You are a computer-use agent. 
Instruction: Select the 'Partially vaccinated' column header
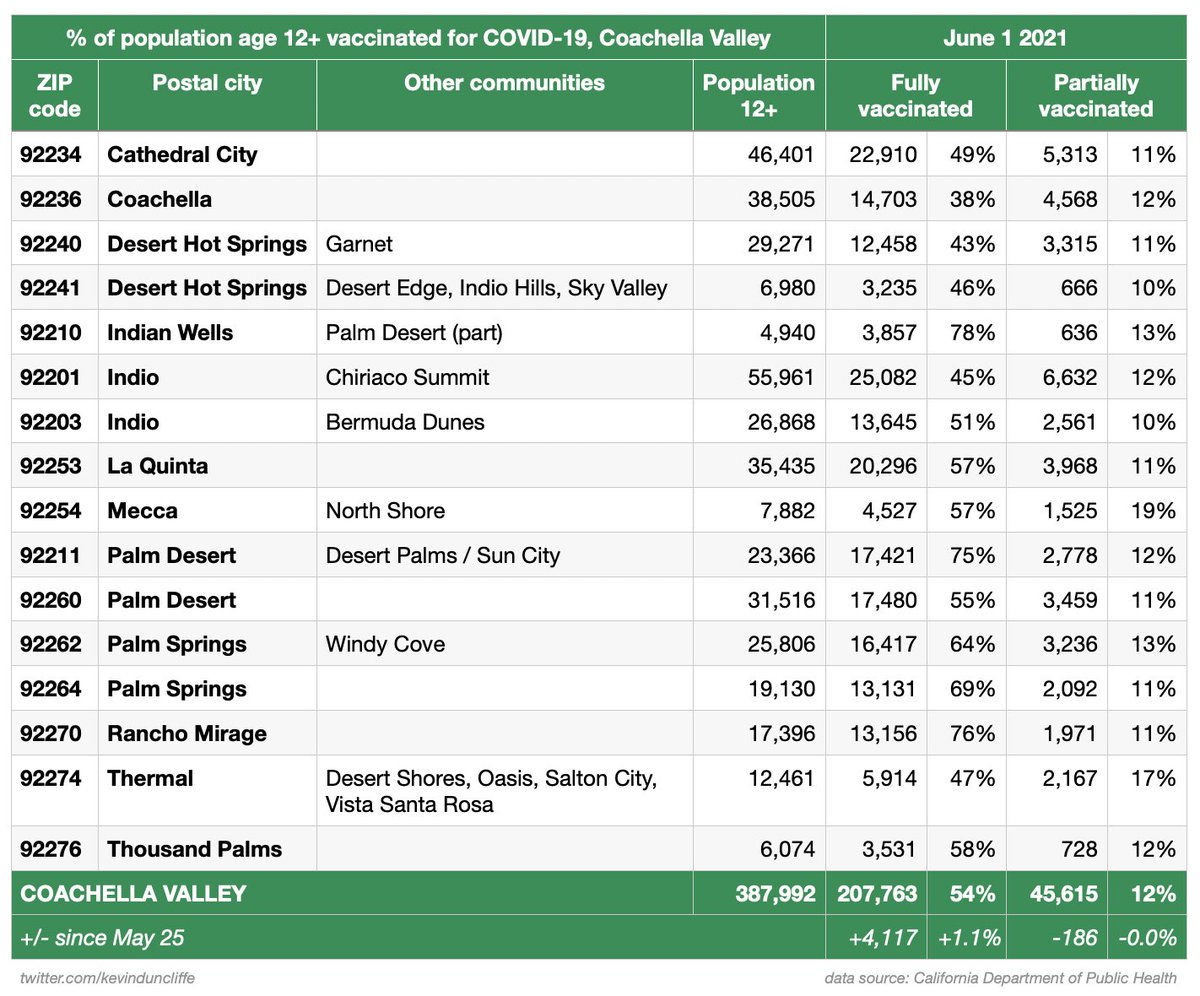point(1096,95)
